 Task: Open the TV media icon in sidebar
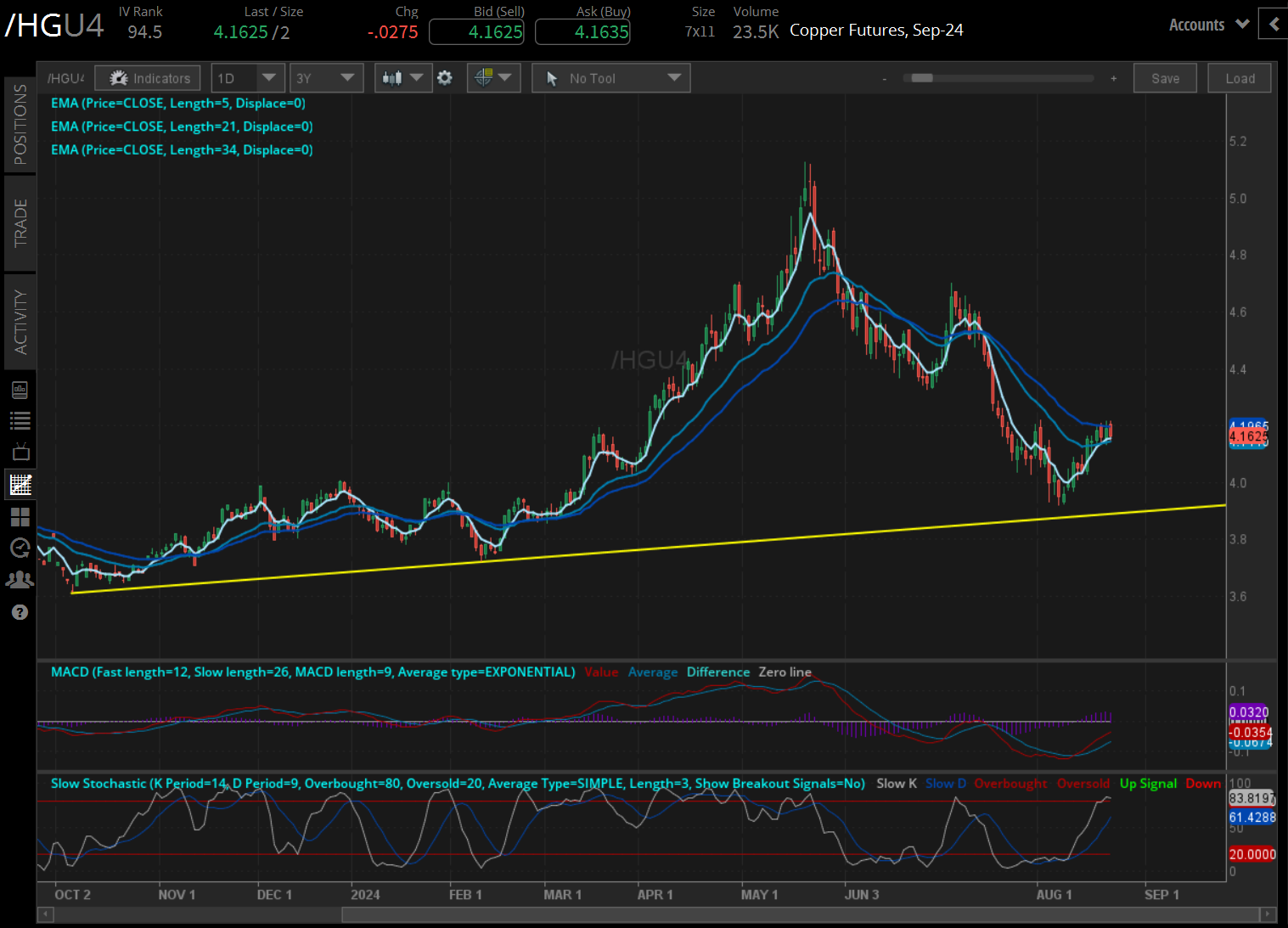[x=20, y=452]
